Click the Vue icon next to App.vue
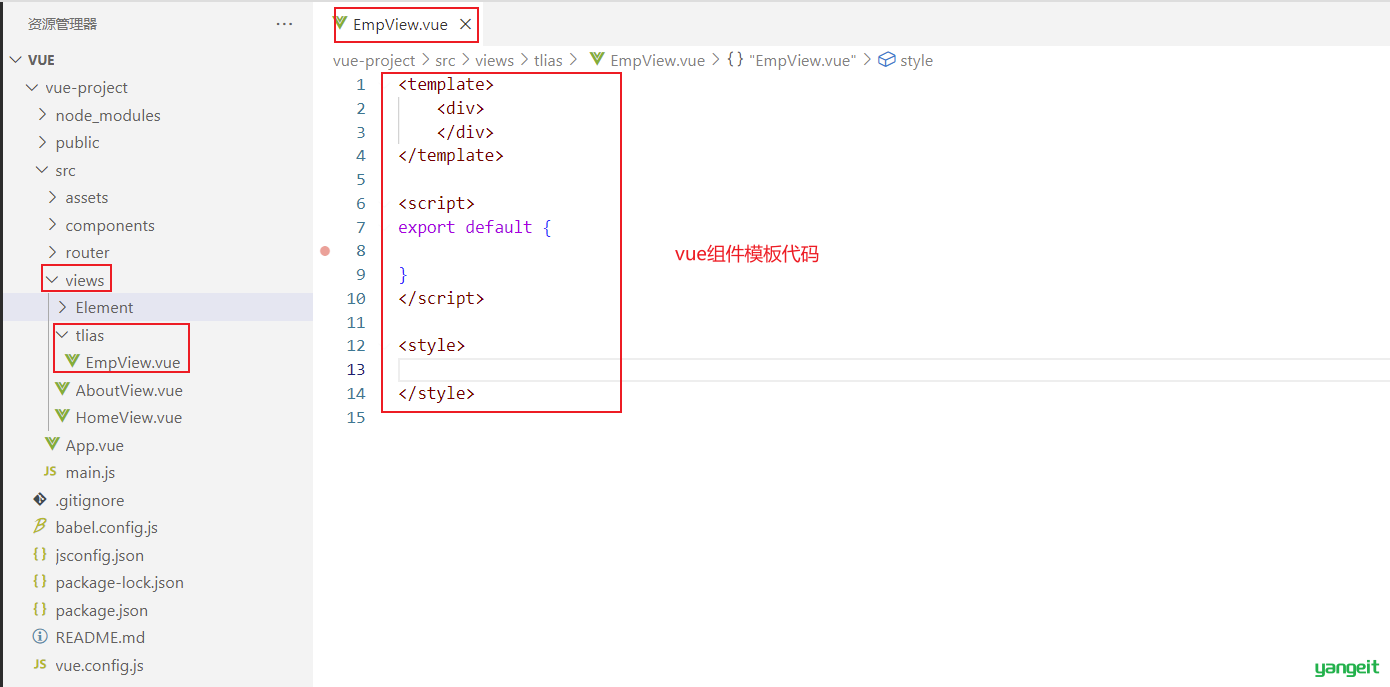This screenshot has height=687, width=1390. click(x=52, y=445)
